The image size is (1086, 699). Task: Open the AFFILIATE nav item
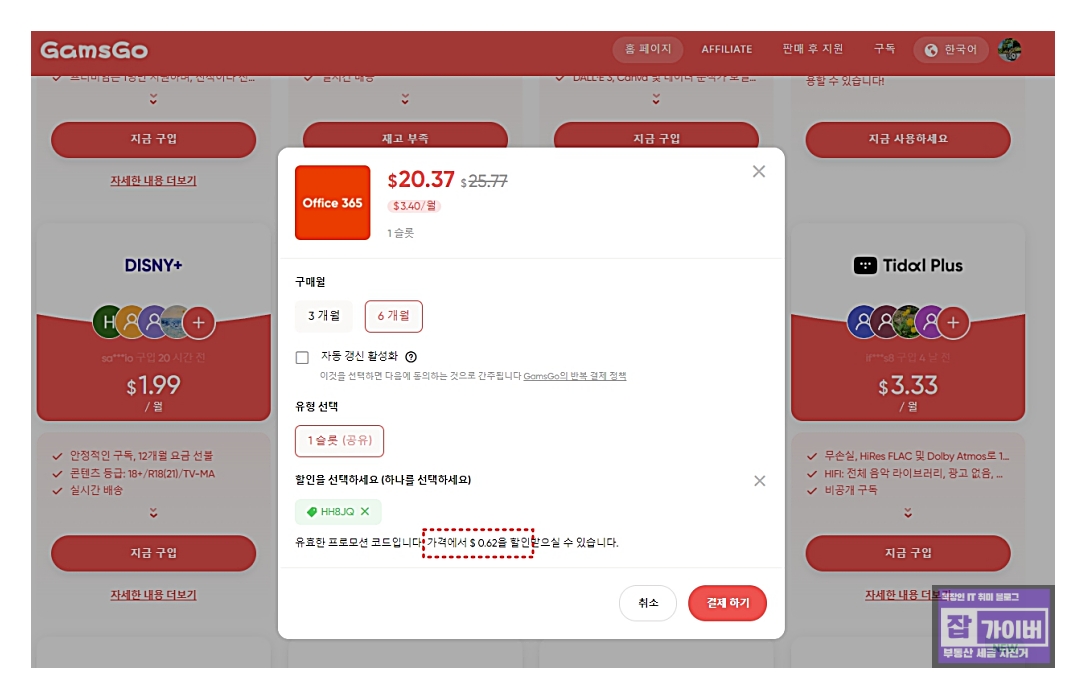point(727,49)
